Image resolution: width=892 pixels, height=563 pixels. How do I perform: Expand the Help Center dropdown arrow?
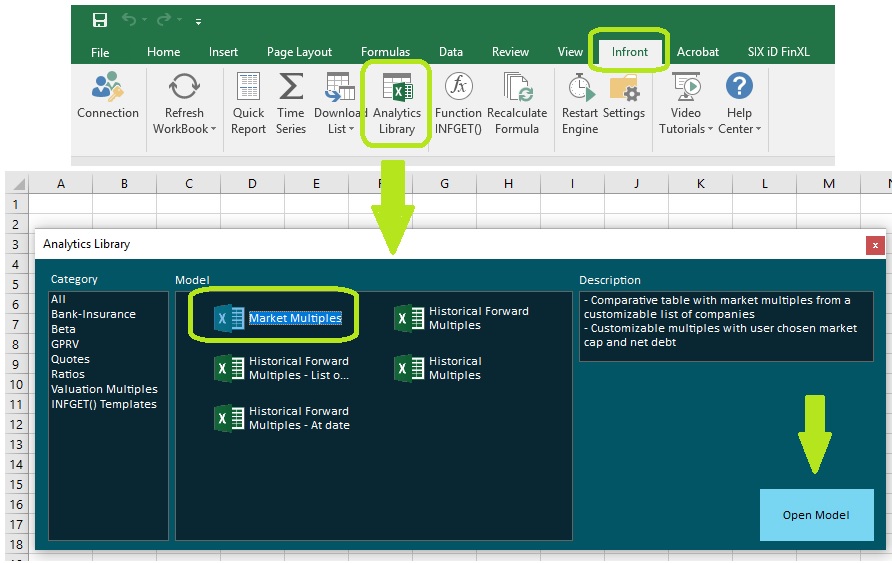pyautogui.click(x=758, y=129)
